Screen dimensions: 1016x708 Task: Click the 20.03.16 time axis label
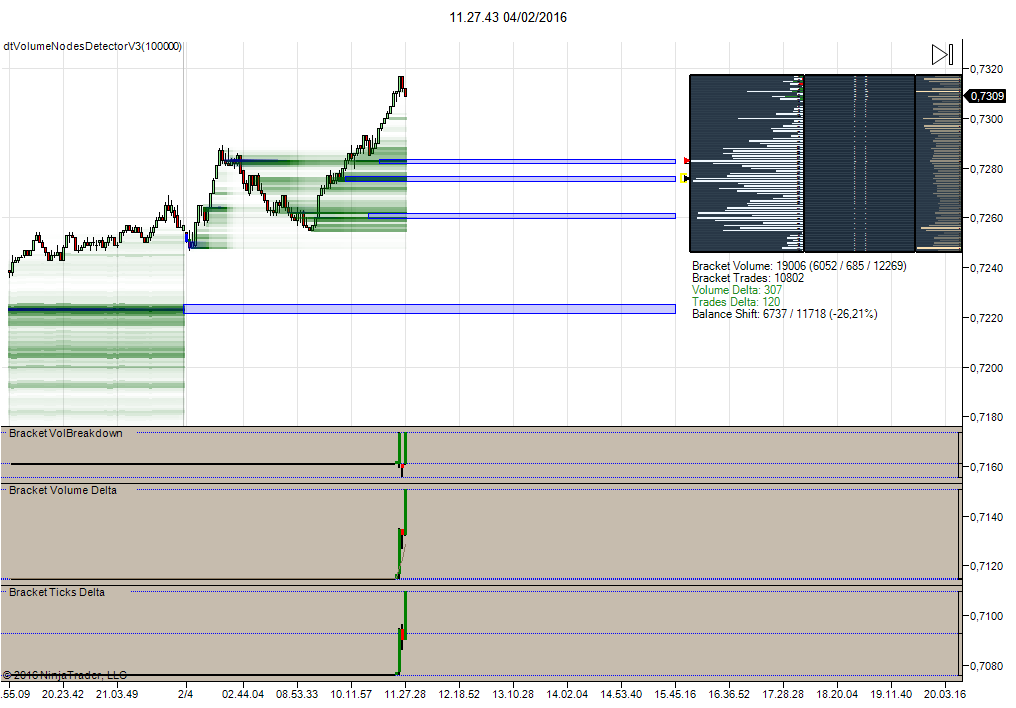click(x=945, y=694)
